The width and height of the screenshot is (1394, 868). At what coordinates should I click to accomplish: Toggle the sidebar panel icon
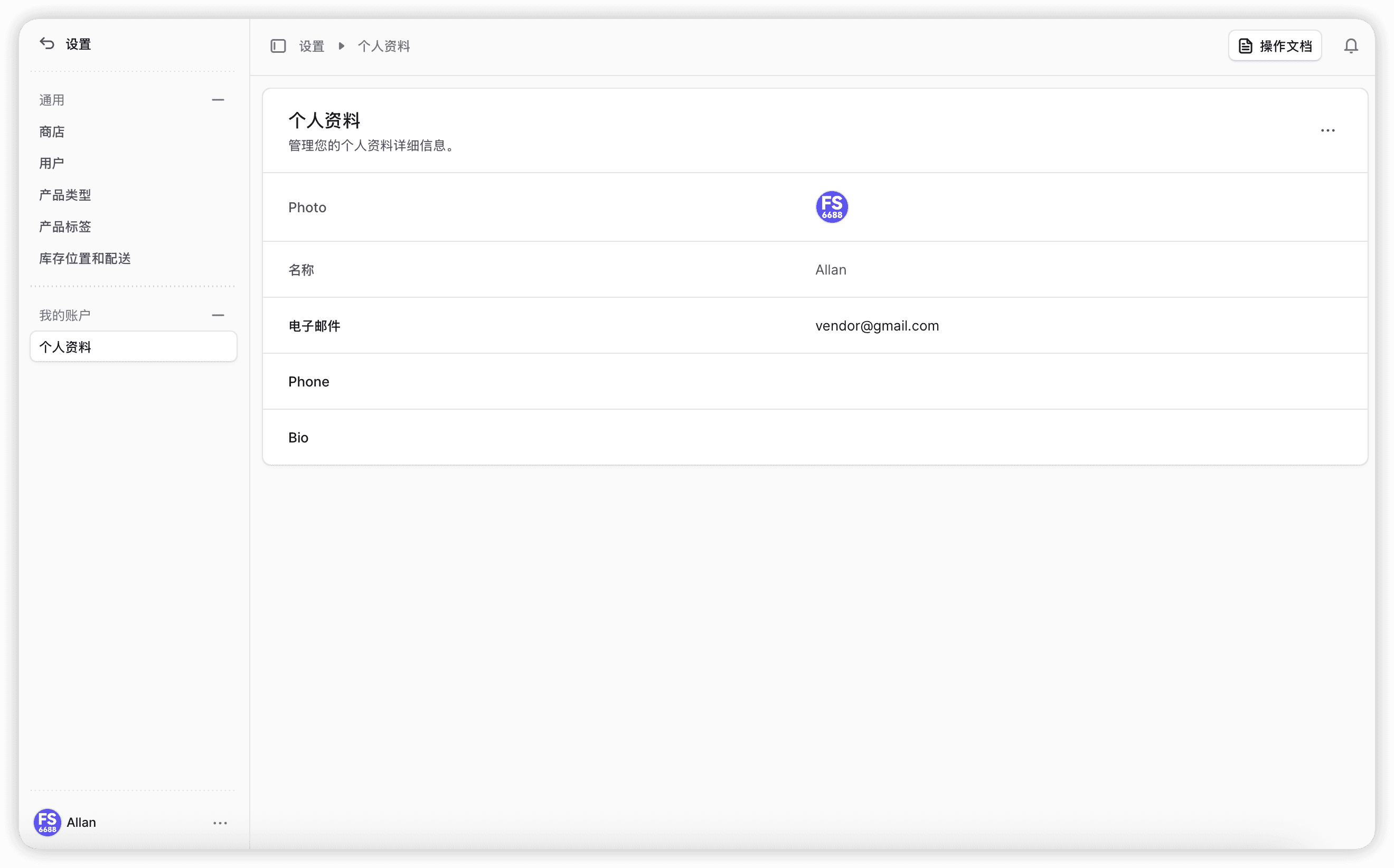point(278,46)
